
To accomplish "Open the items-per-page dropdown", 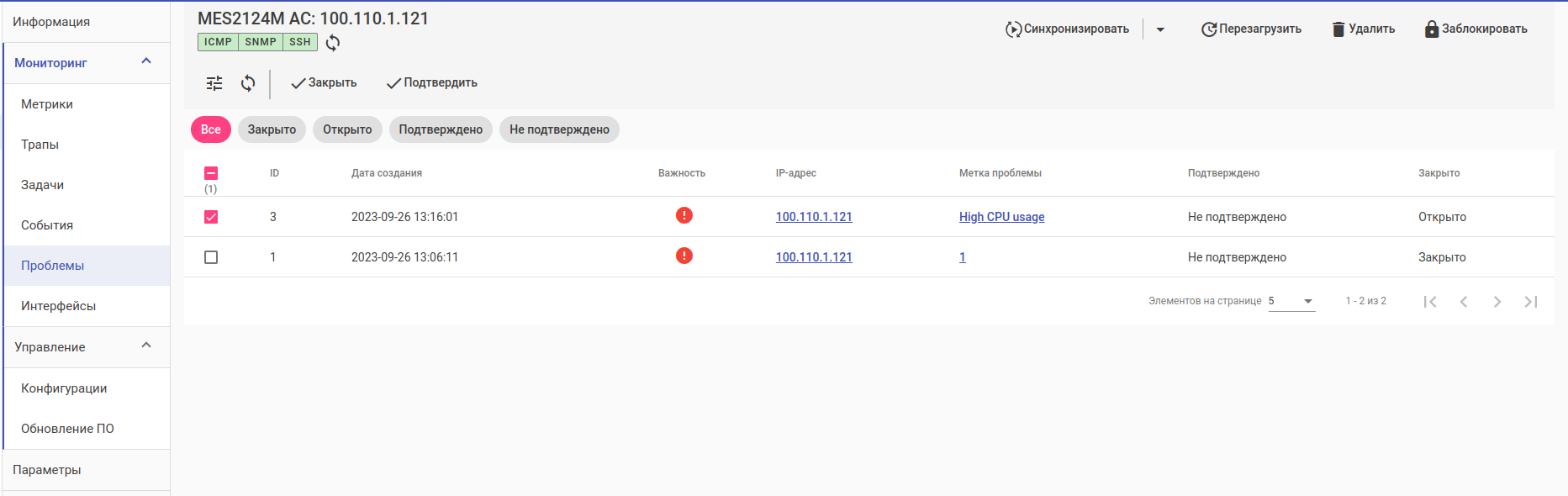I will (x=1291, y=301).
